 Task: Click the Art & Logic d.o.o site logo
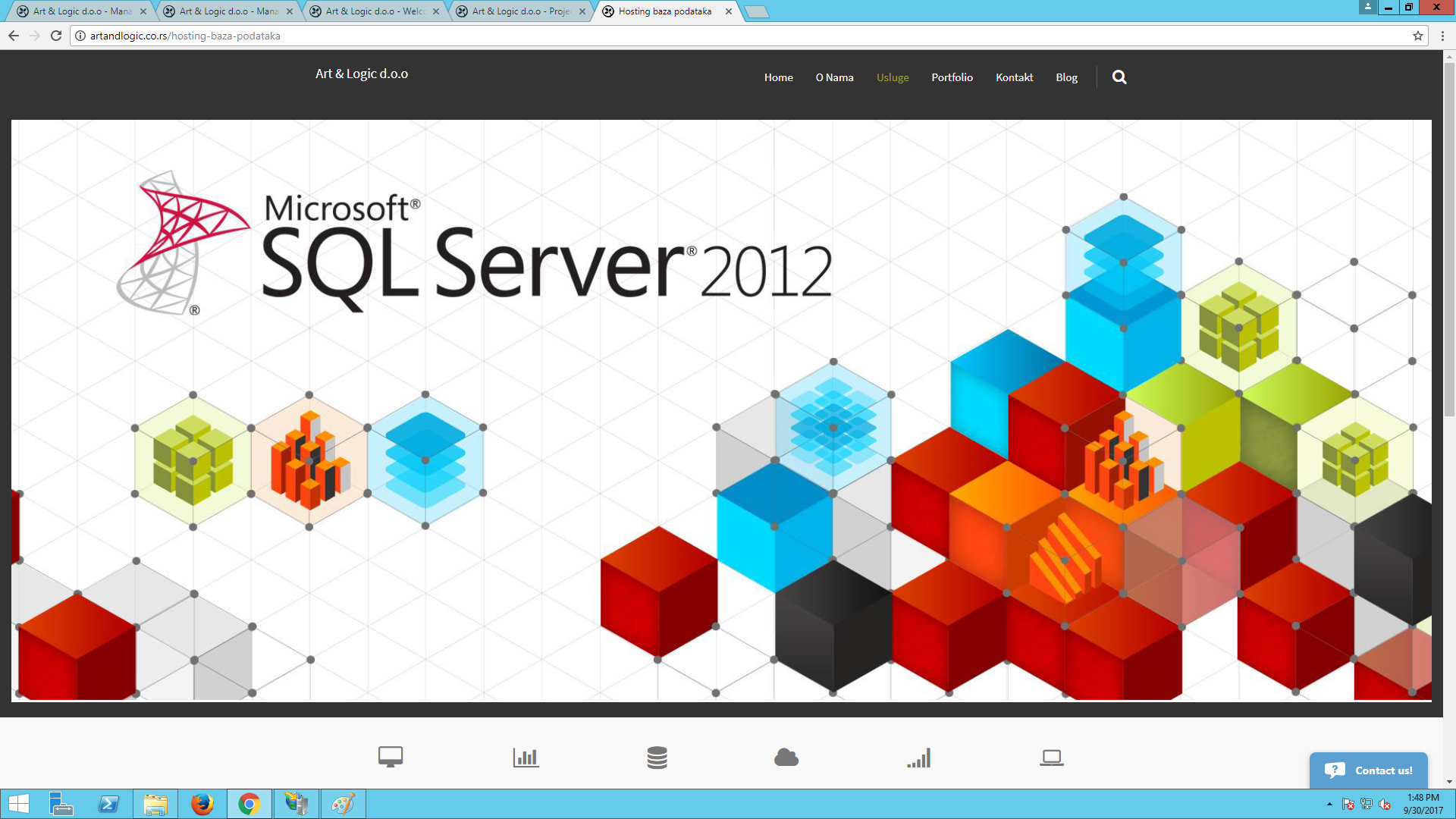coord(362,74)
